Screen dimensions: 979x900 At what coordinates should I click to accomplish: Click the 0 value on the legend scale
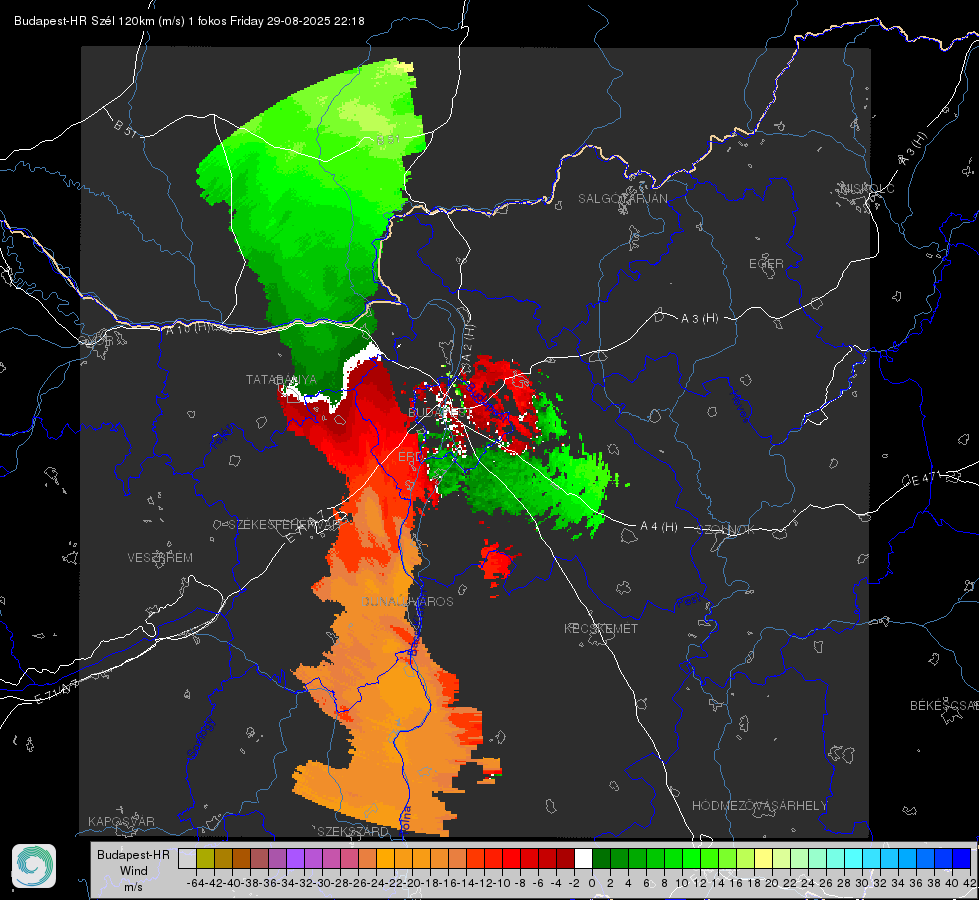[x=592, y=883]
